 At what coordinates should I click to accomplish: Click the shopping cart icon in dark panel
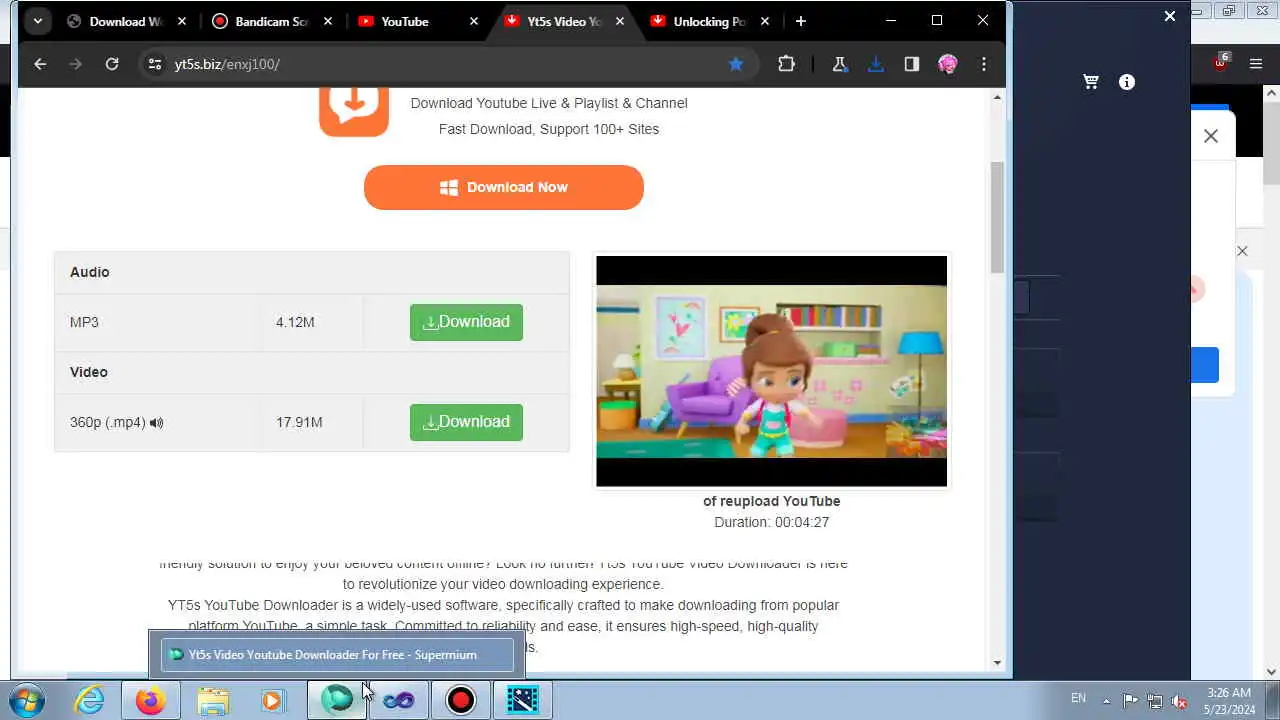pos(1091,82)
